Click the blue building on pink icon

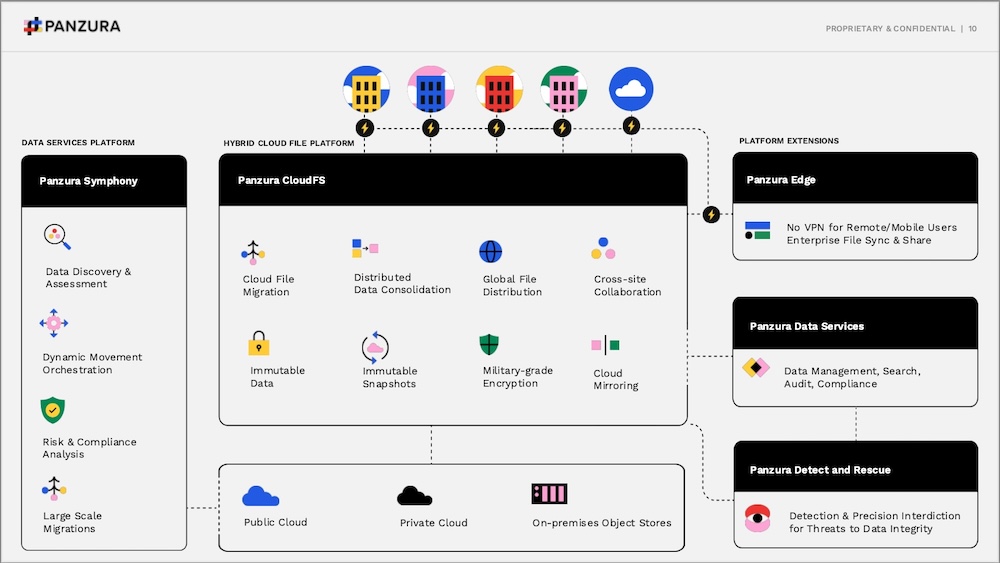coord(430,89)
